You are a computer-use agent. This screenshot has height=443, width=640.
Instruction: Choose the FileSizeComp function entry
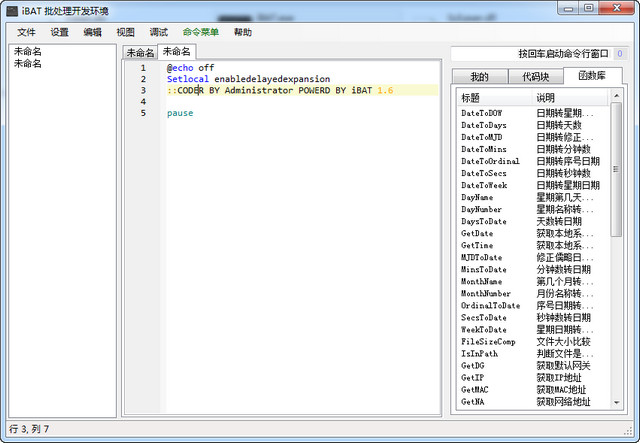point(488,341)
